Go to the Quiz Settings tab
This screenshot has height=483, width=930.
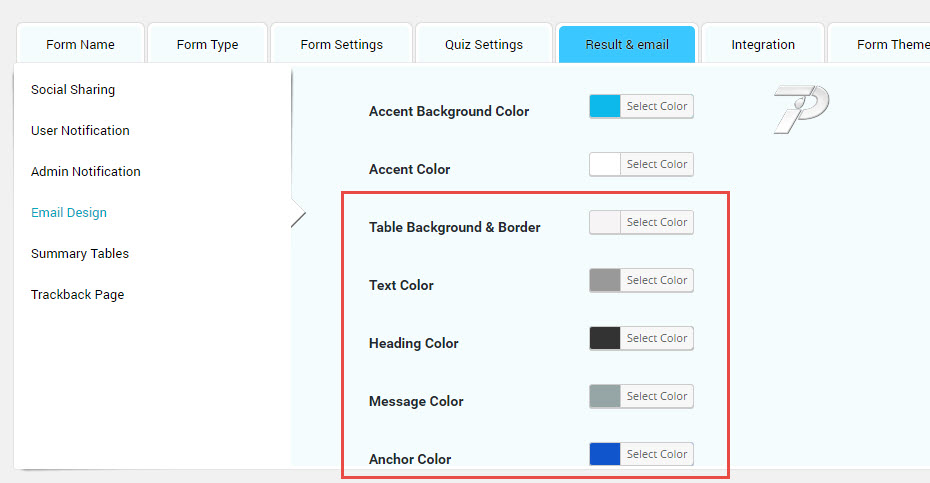tap(484, 44)
